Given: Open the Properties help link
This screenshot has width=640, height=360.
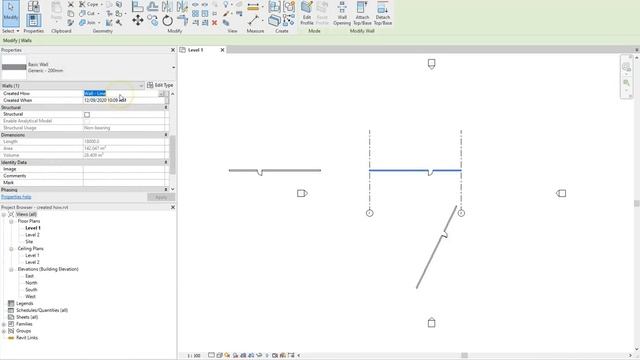Looking at the screenshot, I should click(16, 197).
